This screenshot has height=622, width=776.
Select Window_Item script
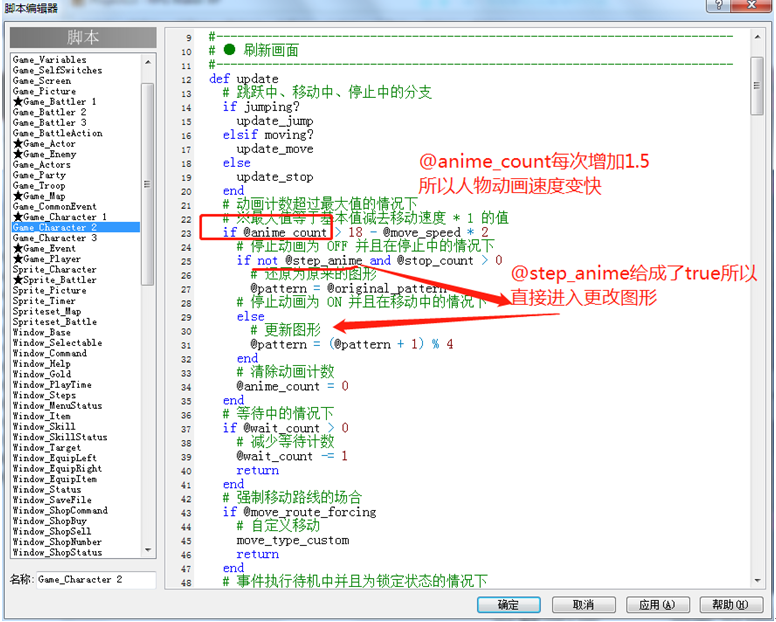42,416
